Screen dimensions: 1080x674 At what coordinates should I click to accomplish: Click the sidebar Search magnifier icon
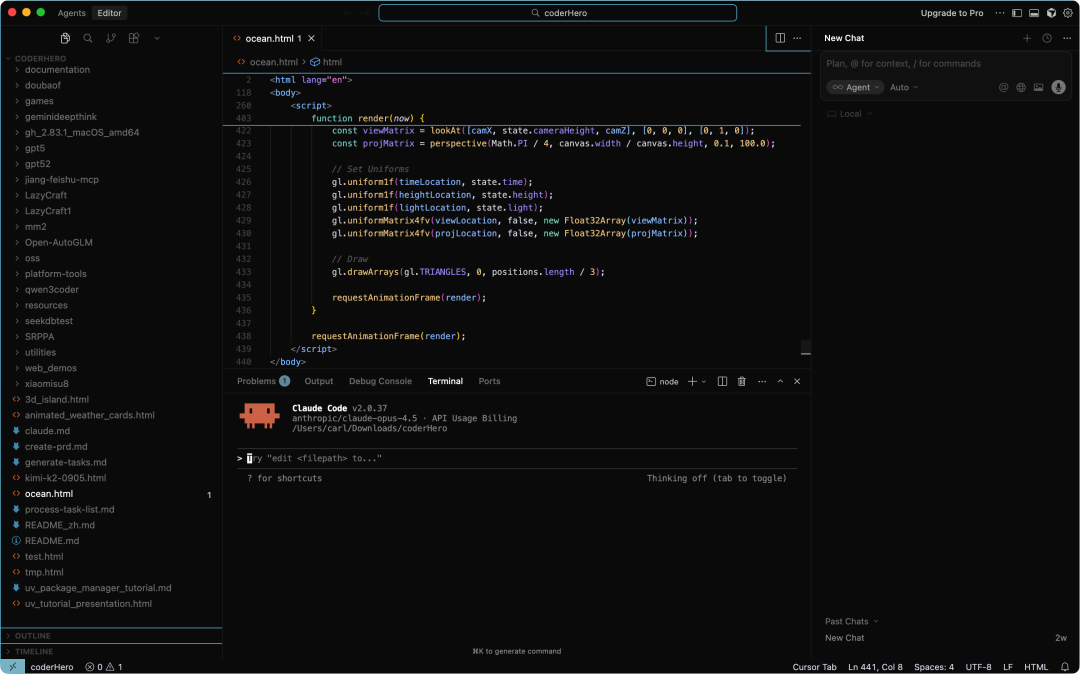click(x=88, y=38)
